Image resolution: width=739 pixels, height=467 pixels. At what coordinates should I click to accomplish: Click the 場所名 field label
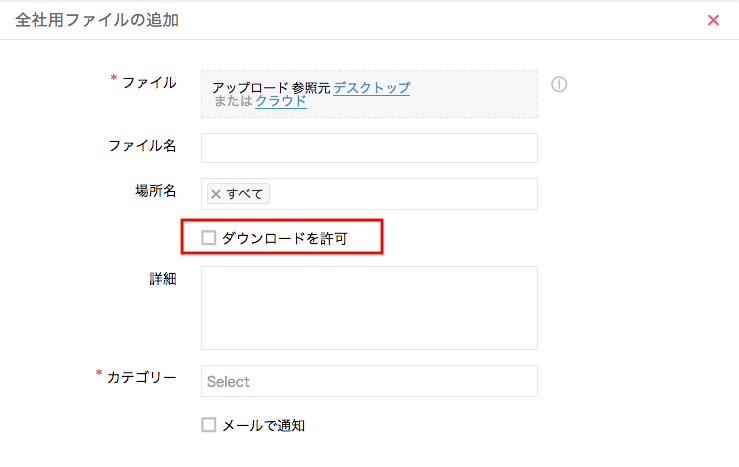coord(156,190)
